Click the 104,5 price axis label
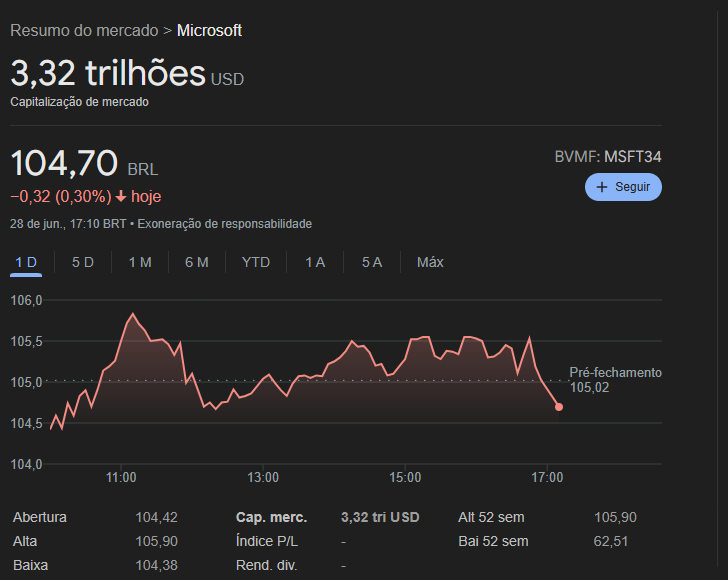The height and width of the screenshot is (580, 728). pyautogui.click(x=26, y=423)
